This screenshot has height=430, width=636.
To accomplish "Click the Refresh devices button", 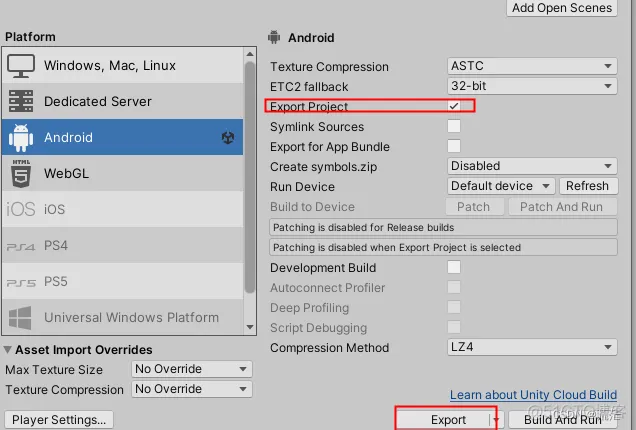I will [588, 186].
